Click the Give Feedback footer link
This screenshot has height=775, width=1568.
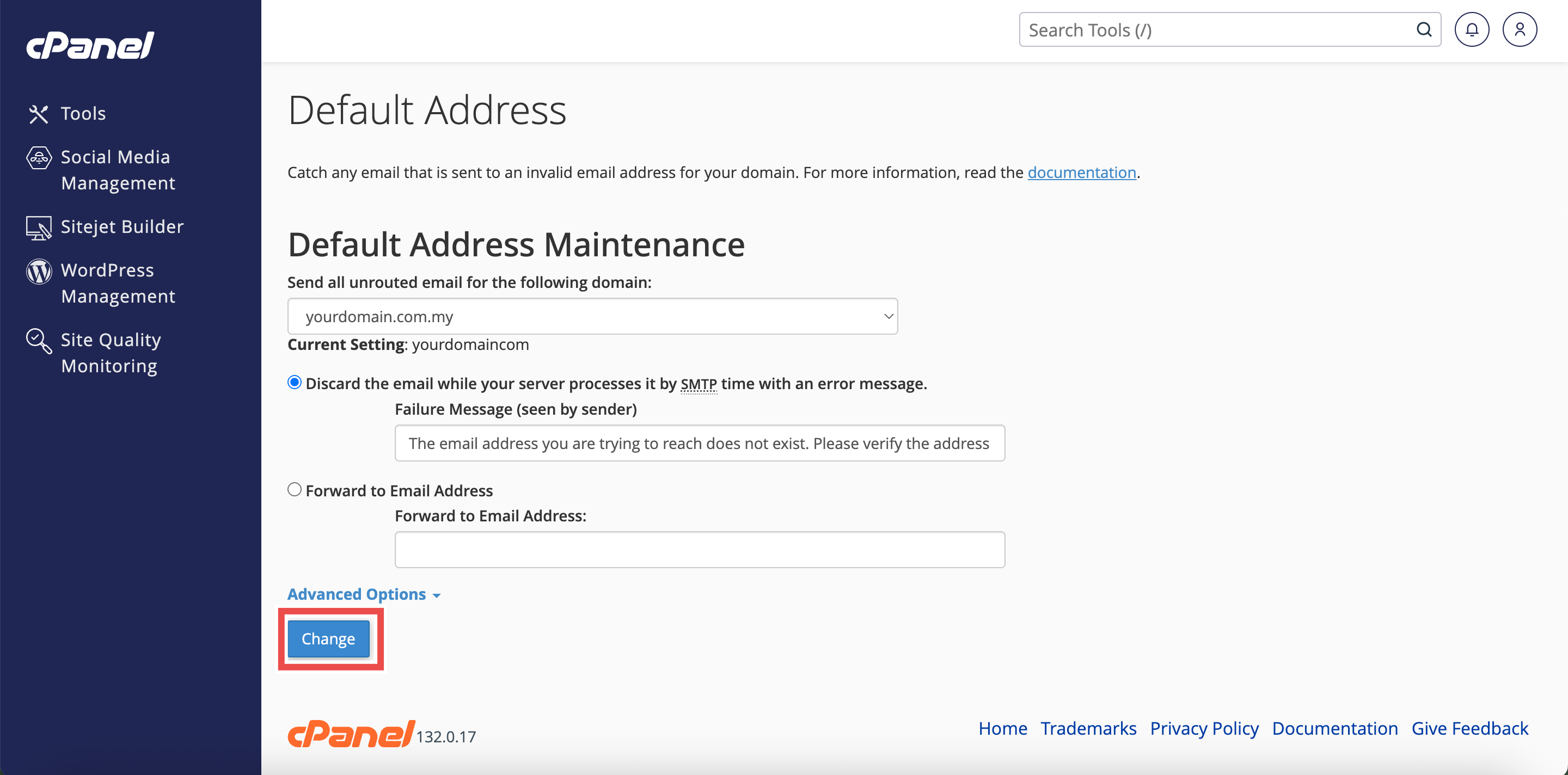point(1469,728)
